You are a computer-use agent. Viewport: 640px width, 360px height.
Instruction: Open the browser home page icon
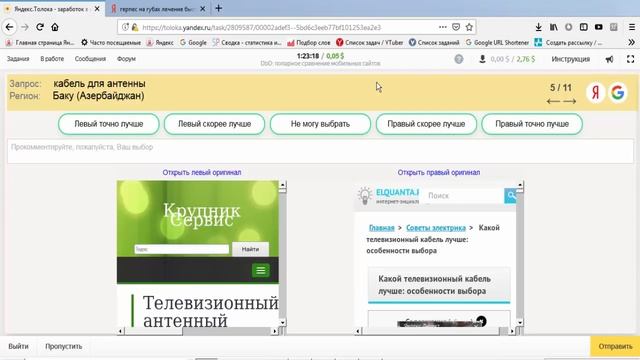[55, 27]
